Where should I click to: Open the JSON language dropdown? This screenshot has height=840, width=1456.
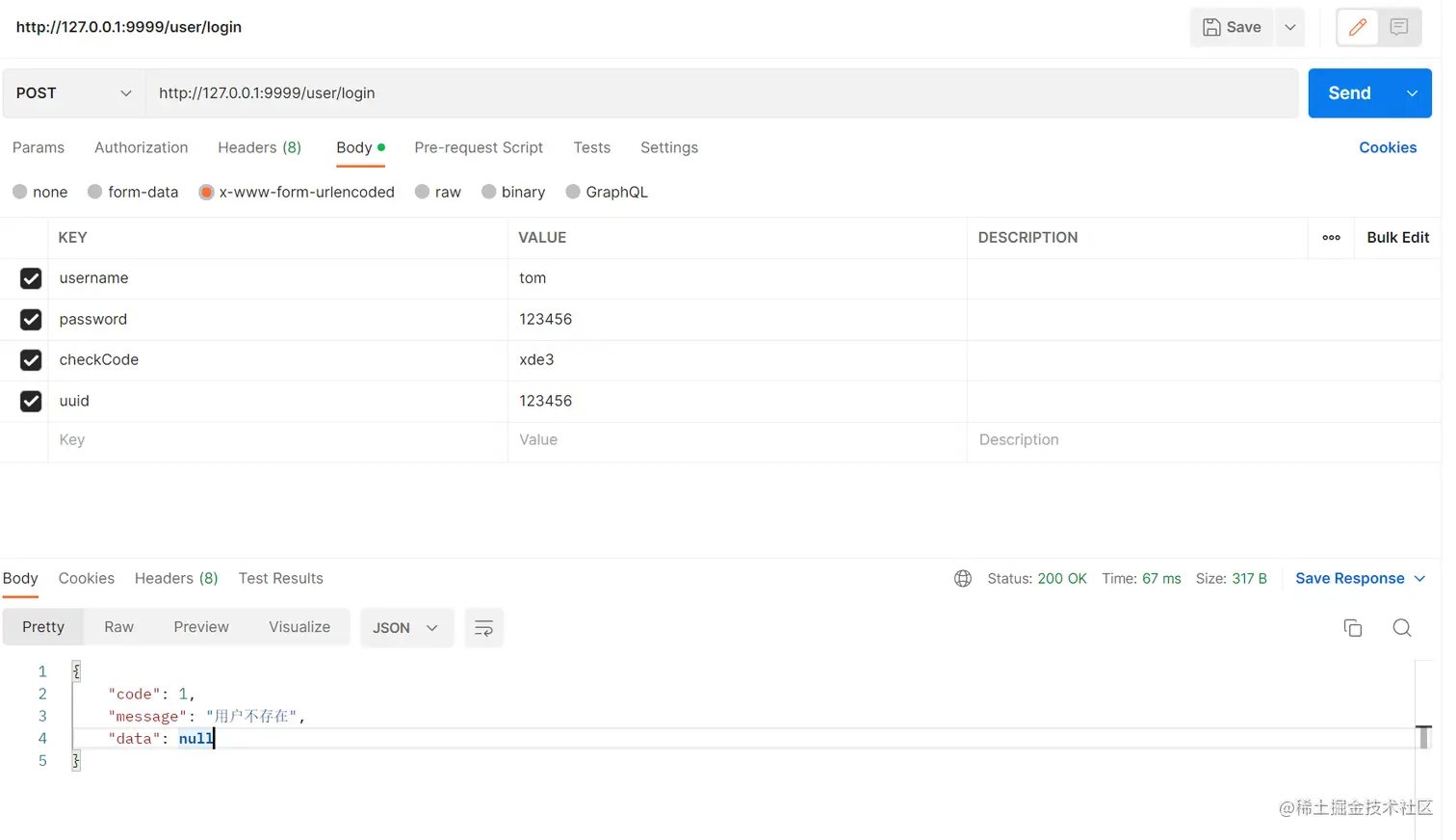coord(406,627)
